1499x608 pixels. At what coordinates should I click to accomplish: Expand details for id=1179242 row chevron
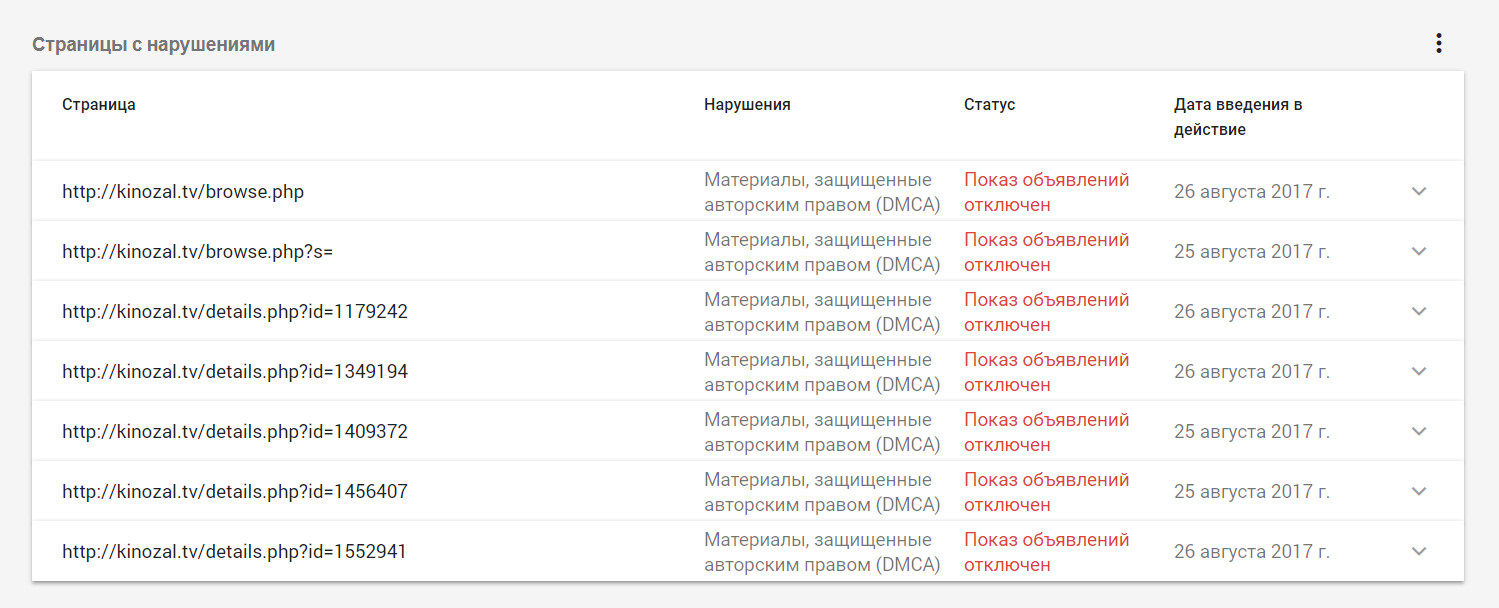pos(1418,311)
